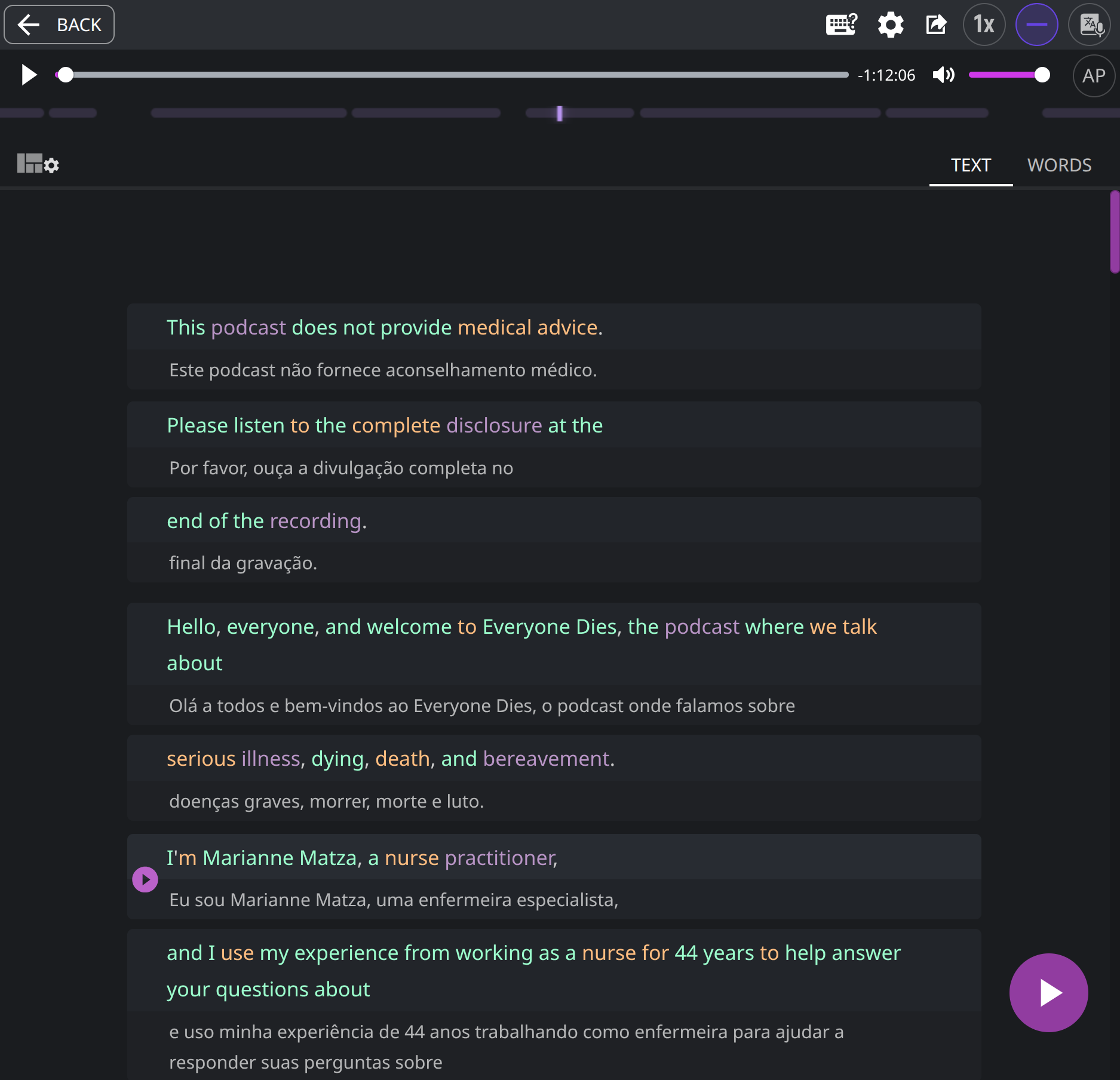Image resolution: width=1120 pixels, height=1080 pixels.
Task: Click the audio progress slider track
Action: (452, 75)
